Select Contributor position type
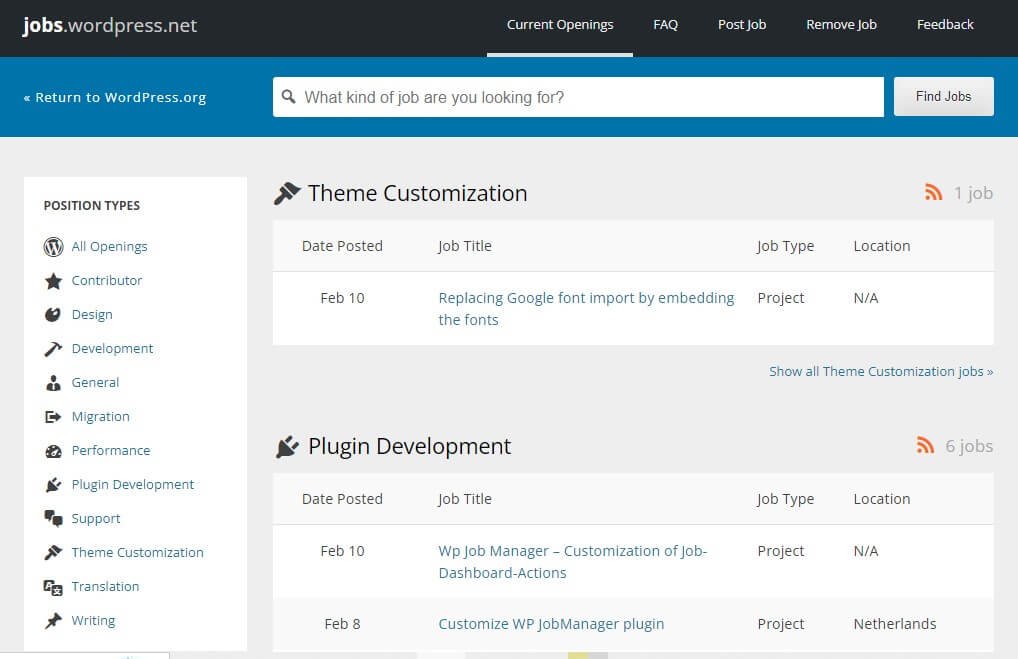The image size is (1018, 659). [x=106, y=280]
